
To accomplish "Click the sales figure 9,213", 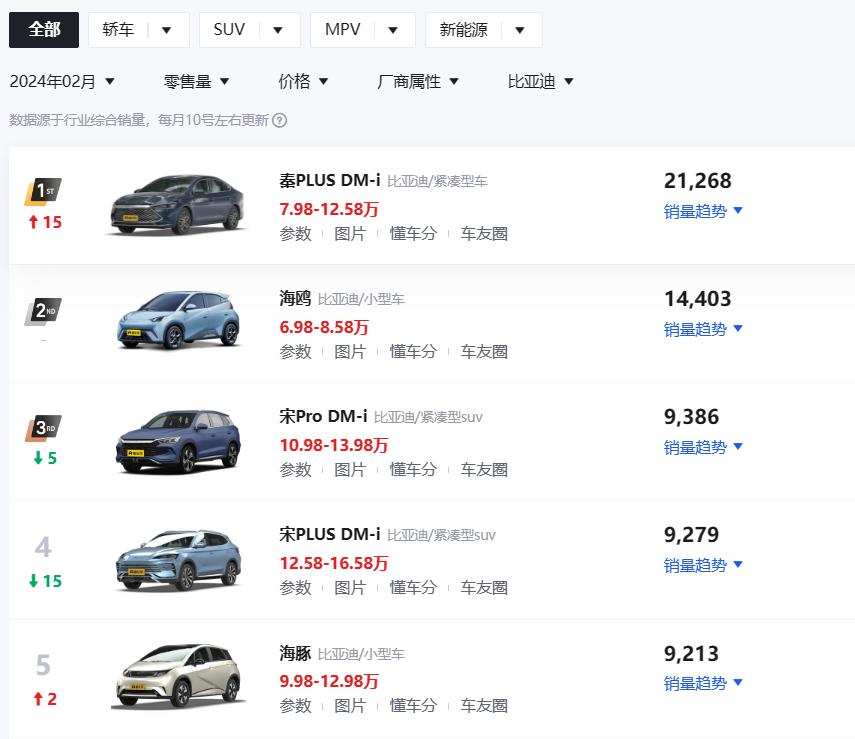I will pos(691,653).
